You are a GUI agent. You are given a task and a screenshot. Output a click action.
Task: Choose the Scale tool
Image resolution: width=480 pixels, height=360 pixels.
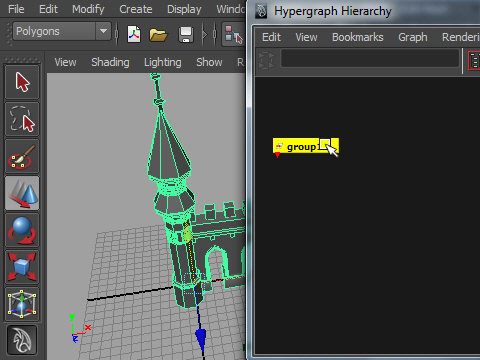tap(22, 267)
